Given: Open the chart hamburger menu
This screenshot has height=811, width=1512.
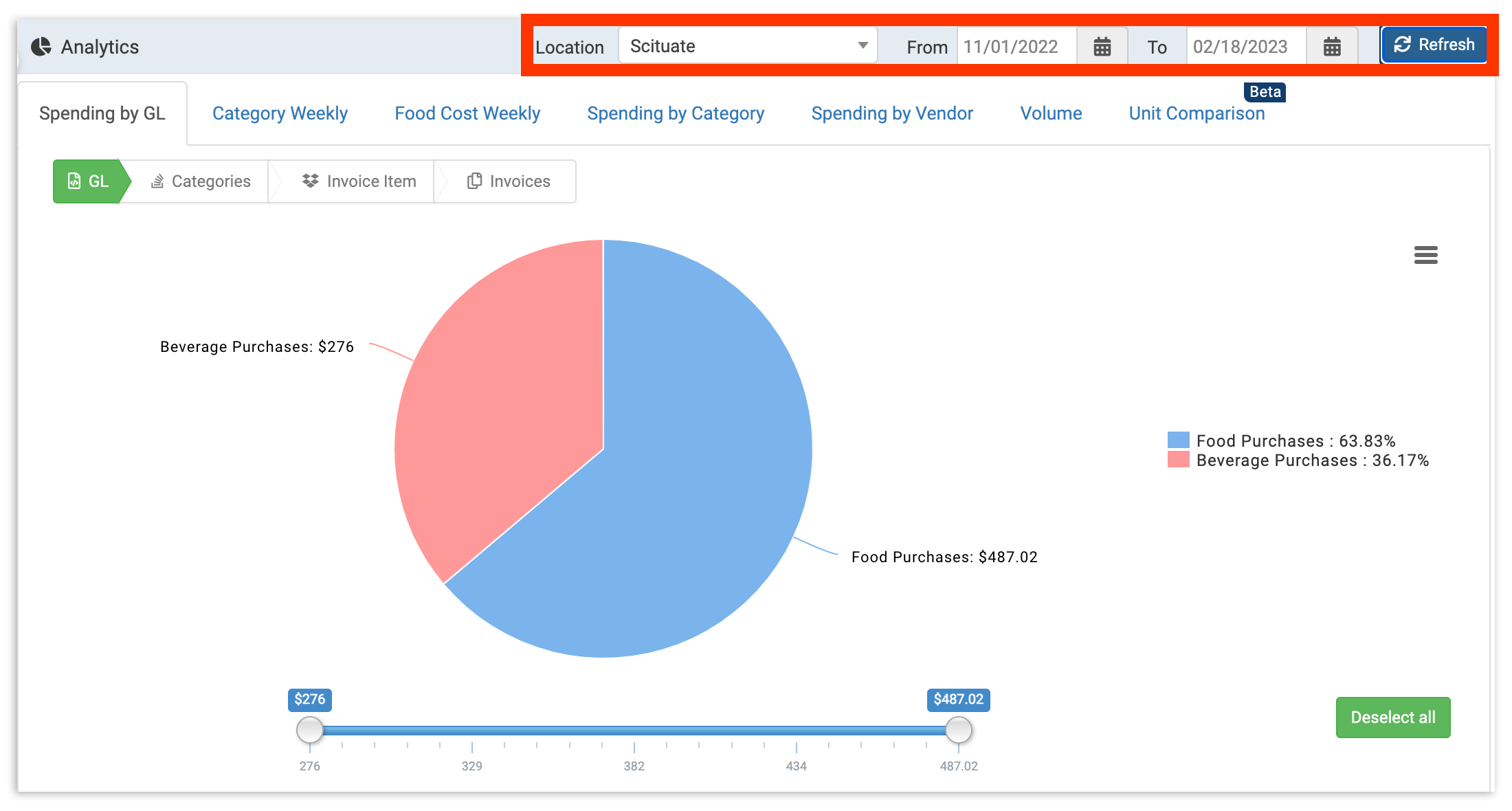Looking at the screenshot, I should coord(1425,255).
